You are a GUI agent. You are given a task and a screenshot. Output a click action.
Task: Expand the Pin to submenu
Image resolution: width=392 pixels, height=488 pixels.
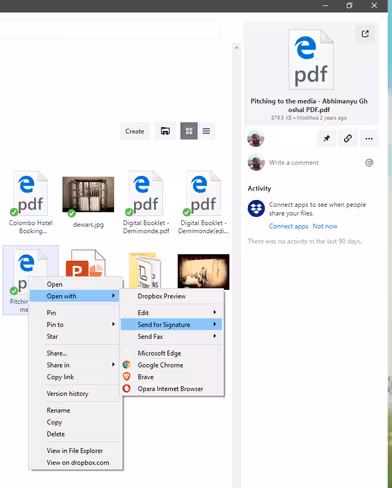pos(75,324)
